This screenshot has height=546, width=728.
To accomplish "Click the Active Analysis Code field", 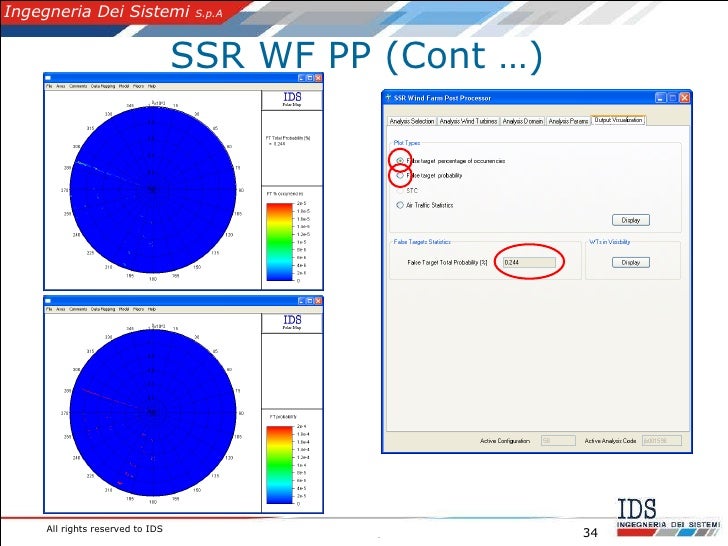I will point(662,440).
